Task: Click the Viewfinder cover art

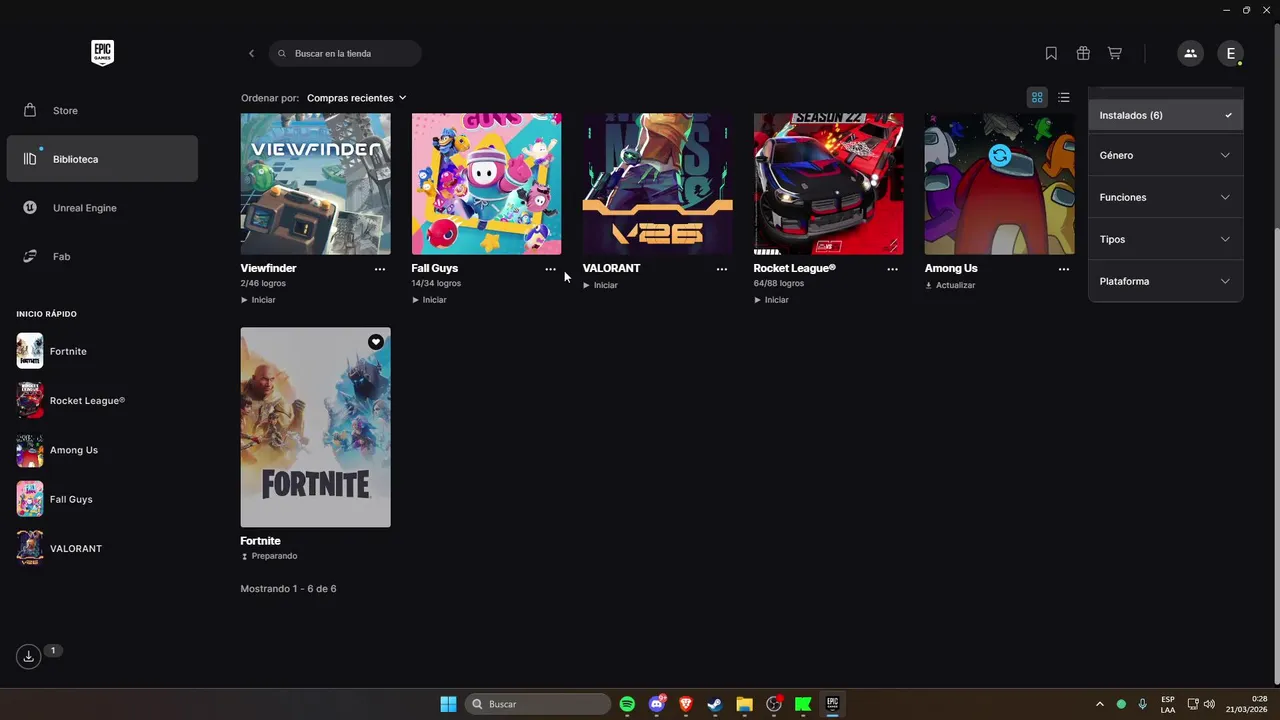Action: click(316, 184)
